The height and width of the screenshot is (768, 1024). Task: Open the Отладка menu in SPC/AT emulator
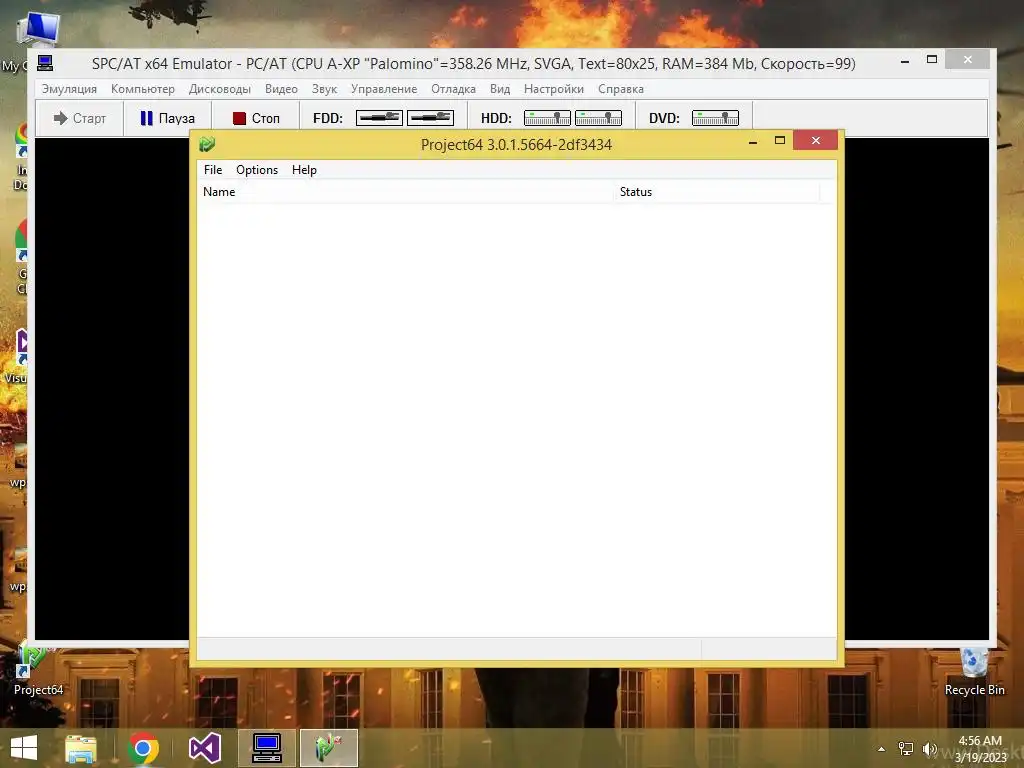tap(453, 89)
